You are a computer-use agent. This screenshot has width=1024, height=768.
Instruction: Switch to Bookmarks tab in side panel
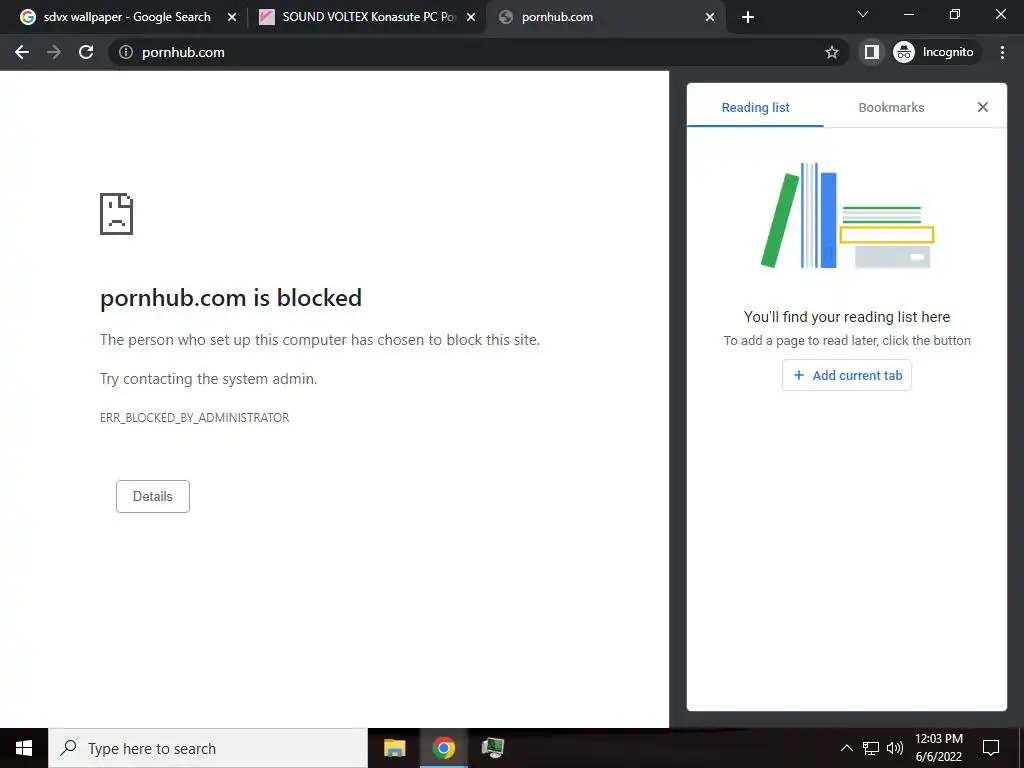(x=891, y=108)
